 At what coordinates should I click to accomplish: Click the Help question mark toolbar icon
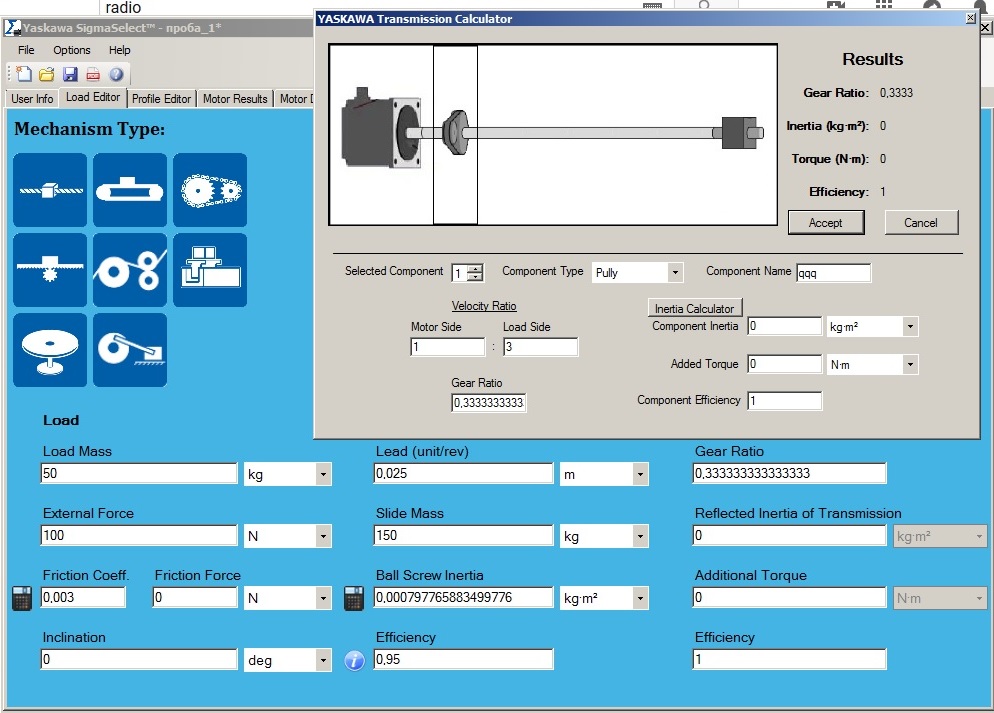pos(116,74)
